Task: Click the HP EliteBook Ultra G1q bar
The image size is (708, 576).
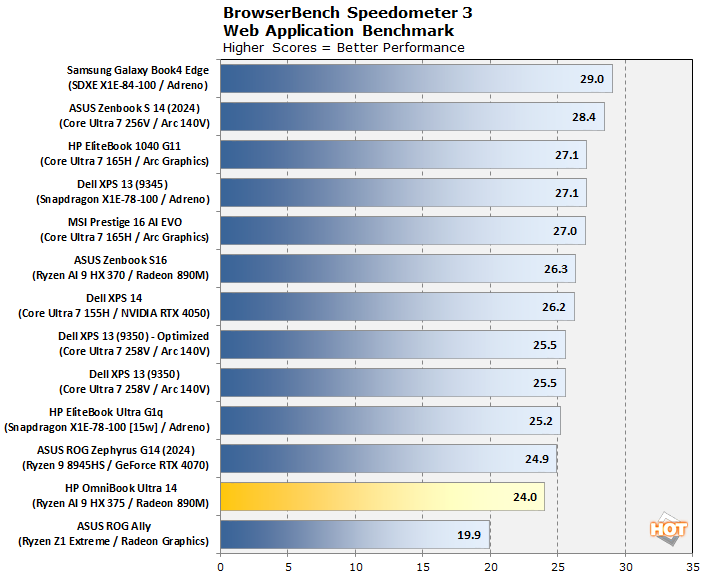Action: coord(391,421)
